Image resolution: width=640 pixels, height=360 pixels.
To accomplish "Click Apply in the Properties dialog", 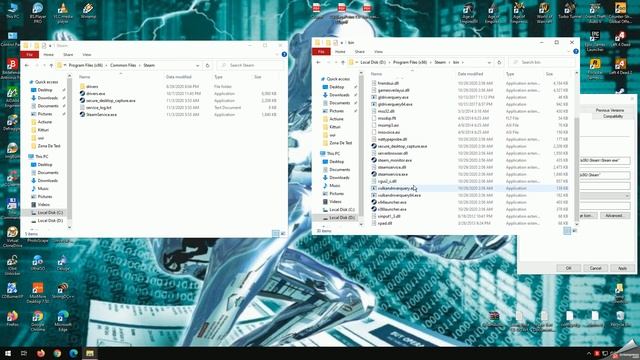I will click(622, 268).
